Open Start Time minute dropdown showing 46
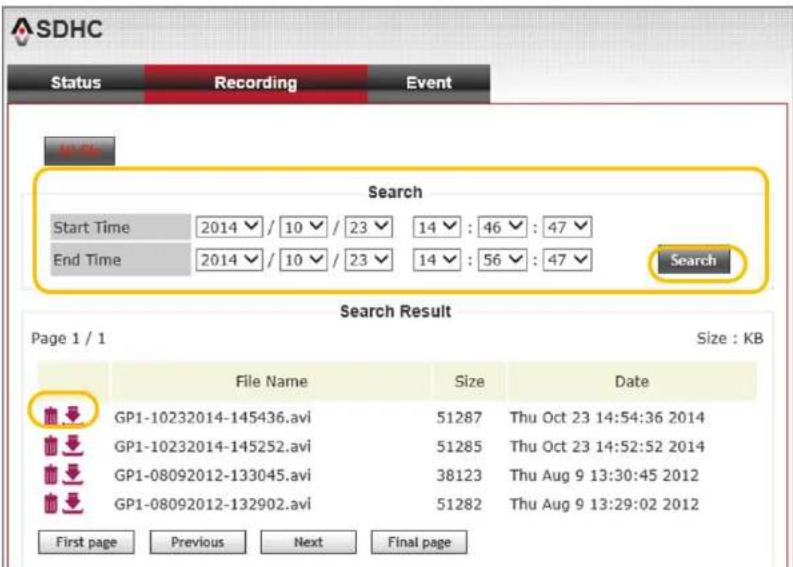The width and height of the screenshot is (793, 567). (502, 227)
